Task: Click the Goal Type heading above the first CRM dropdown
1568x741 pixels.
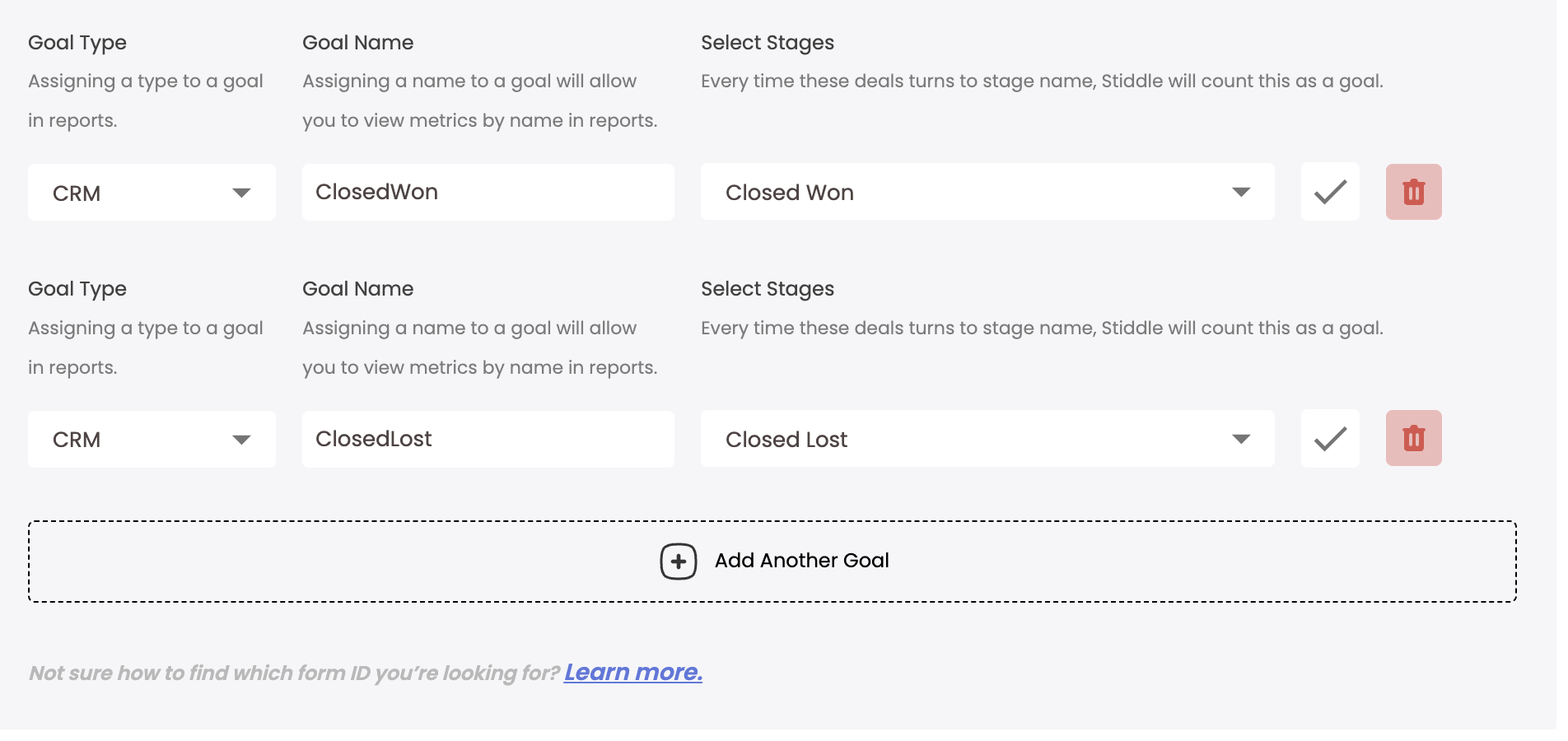Action: (77, 43)
